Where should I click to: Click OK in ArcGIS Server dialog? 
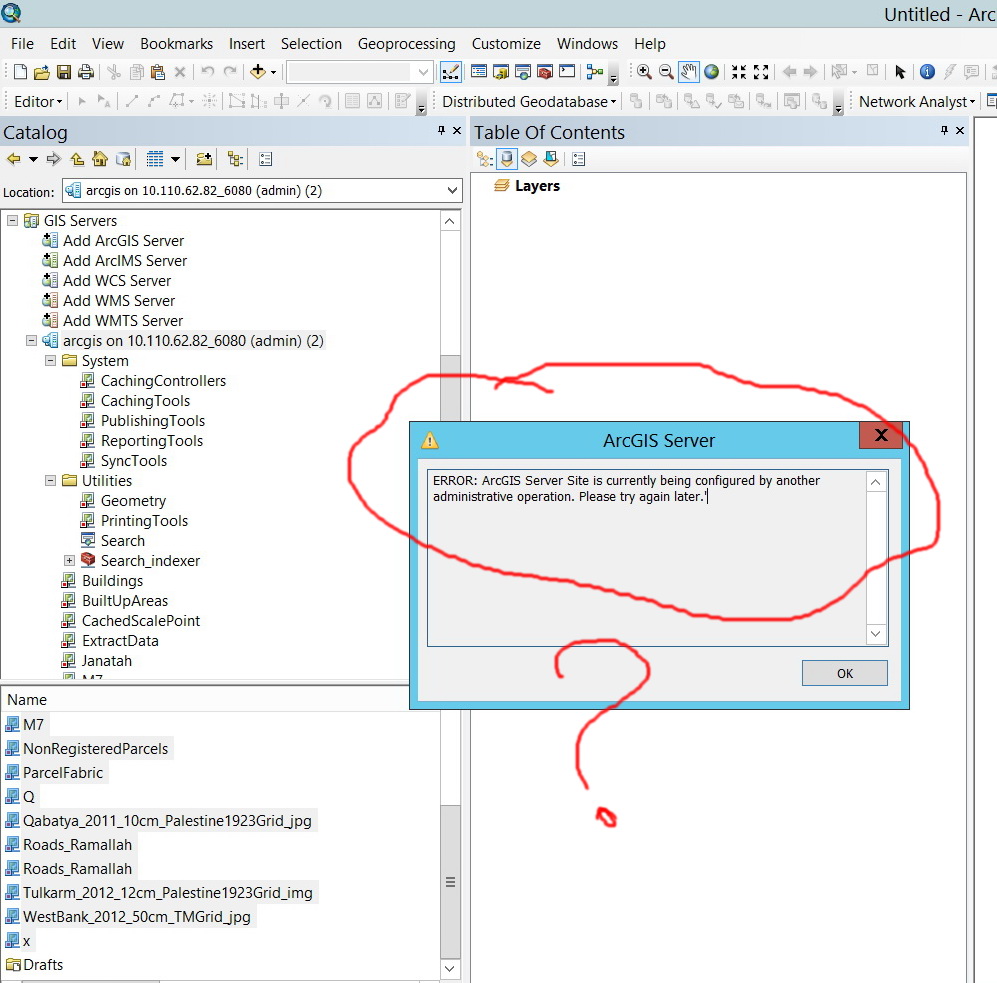point(844,673)
